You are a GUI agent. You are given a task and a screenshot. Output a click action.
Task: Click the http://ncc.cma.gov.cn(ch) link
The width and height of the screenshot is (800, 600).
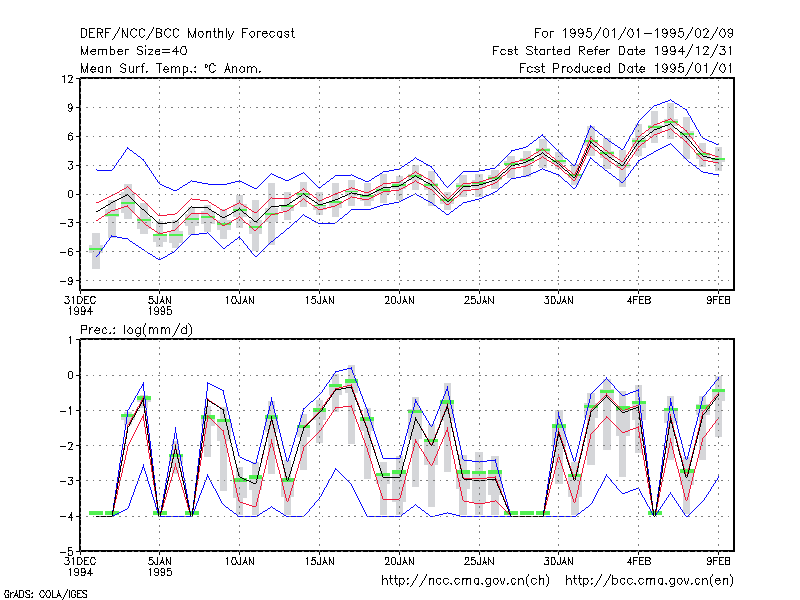point(465,581)
